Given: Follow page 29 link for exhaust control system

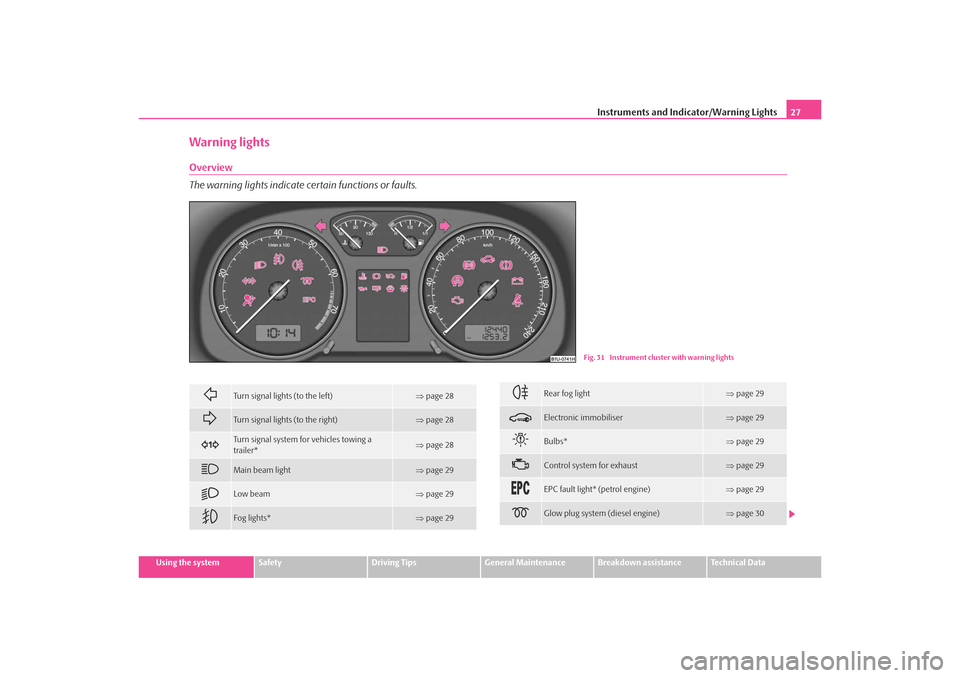Looking at the screenshot, I should pos(745,465).
